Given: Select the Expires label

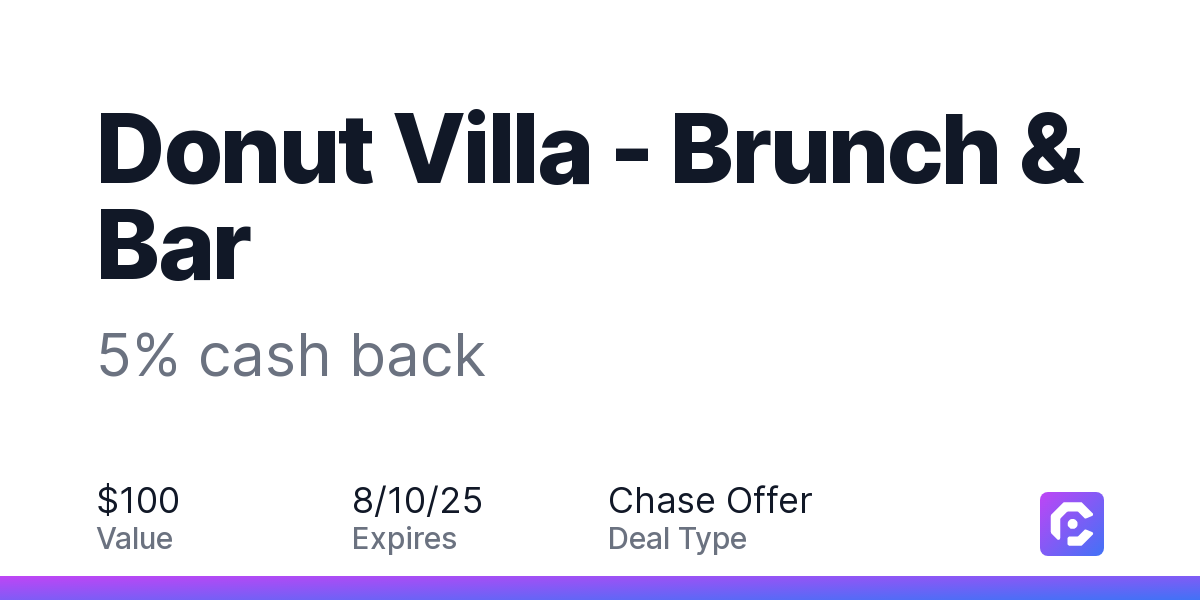Looking at the screenshot, I should (404, 539).
